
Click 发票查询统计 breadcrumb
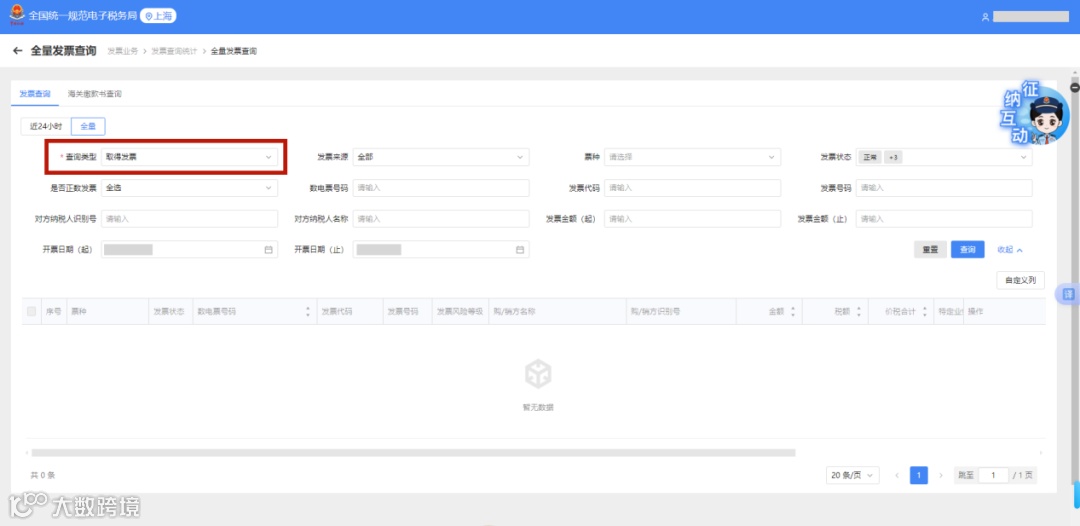(x=174, y=52)
